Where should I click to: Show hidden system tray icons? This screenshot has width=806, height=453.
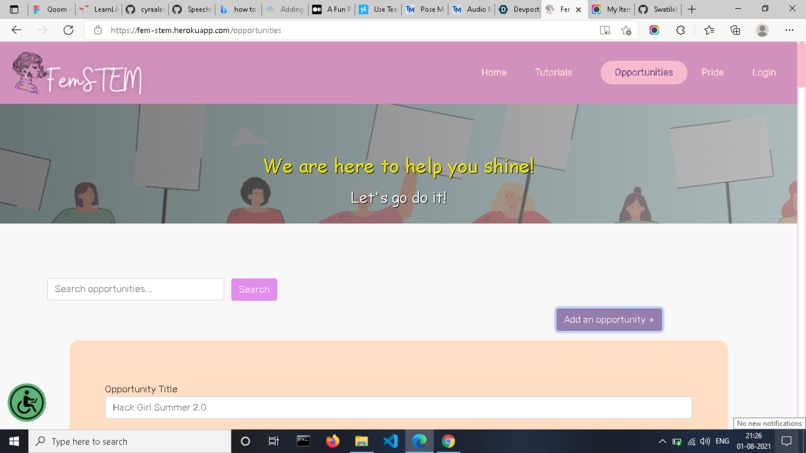click(662, 441)
